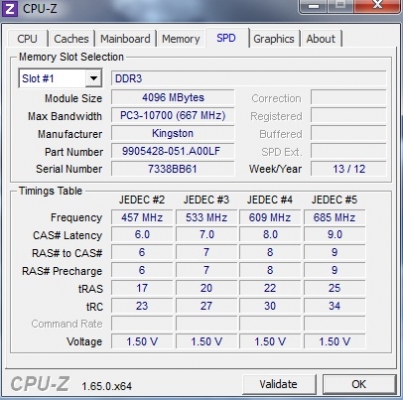The image size is (403, 400).
Task: Go to the Mainboard tab
Action: pos(125,39)
